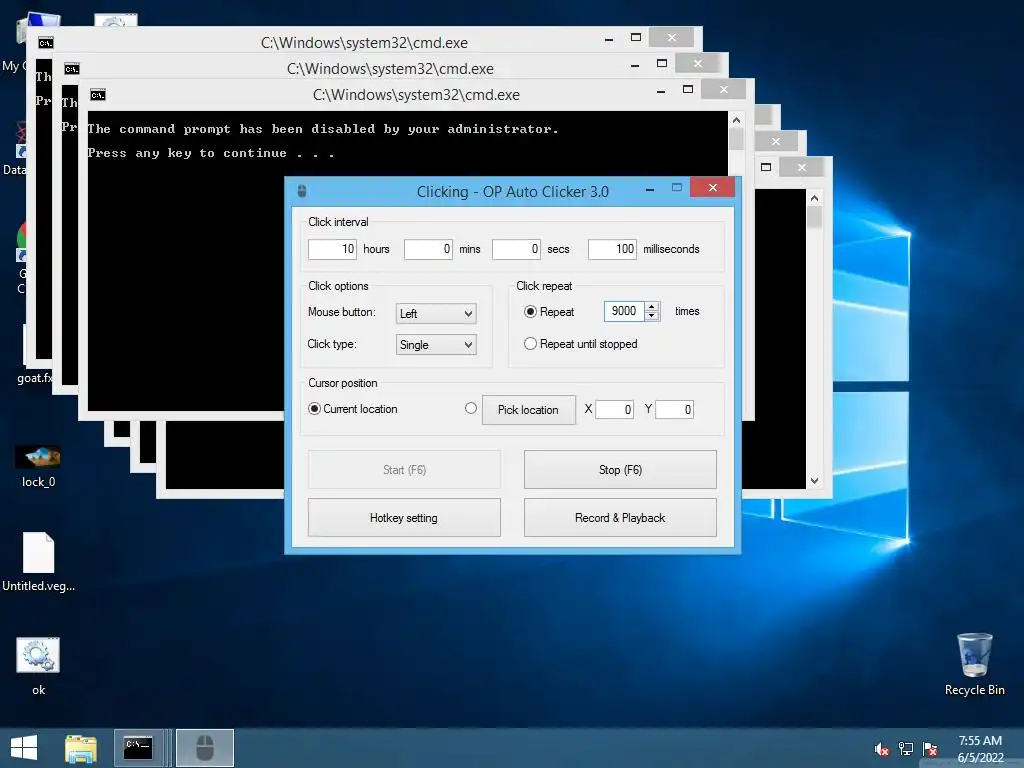Click the muted volume tray icon
Image resolution: width=1024 pixels, height=768 pixels.
point(881,749)
